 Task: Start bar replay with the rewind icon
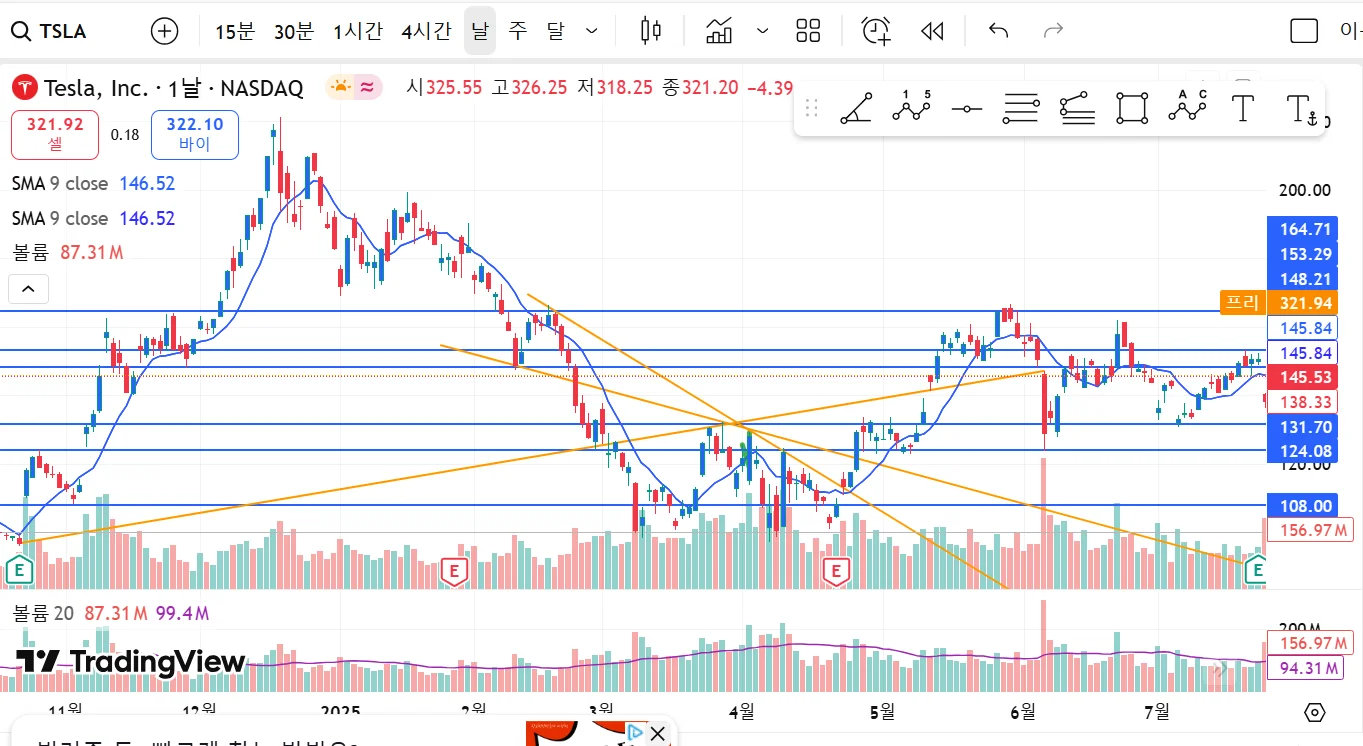pyautogui.click(x=932, y=31)
